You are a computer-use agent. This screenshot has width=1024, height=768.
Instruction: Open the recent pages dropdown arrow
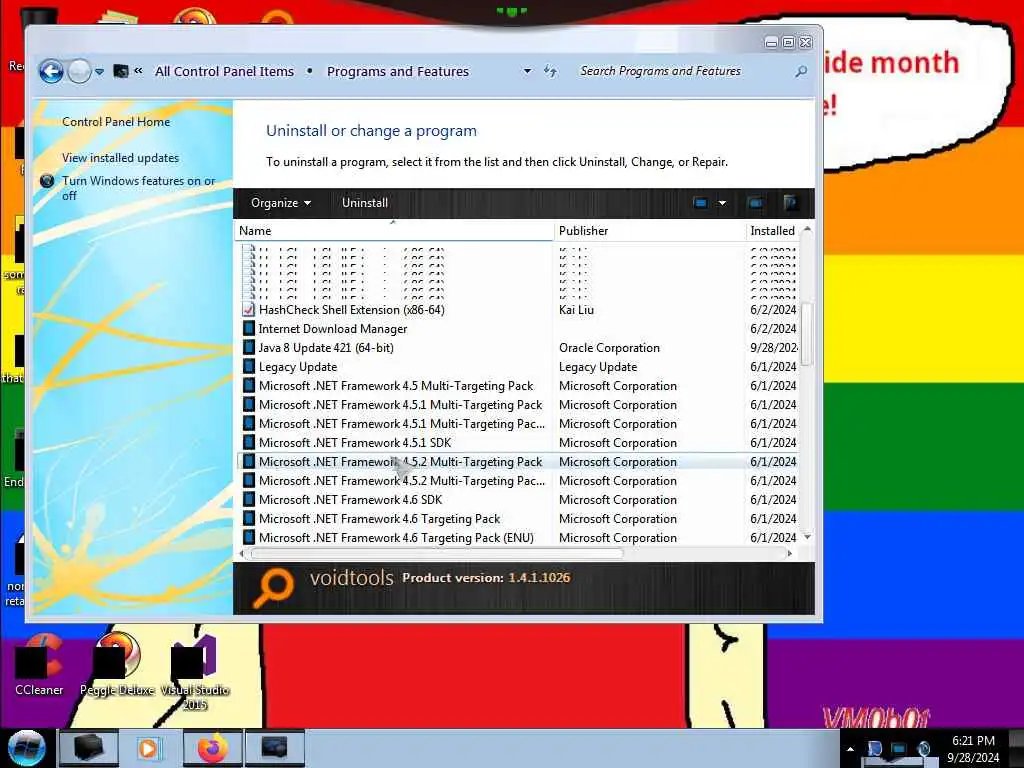pos(99,71)
